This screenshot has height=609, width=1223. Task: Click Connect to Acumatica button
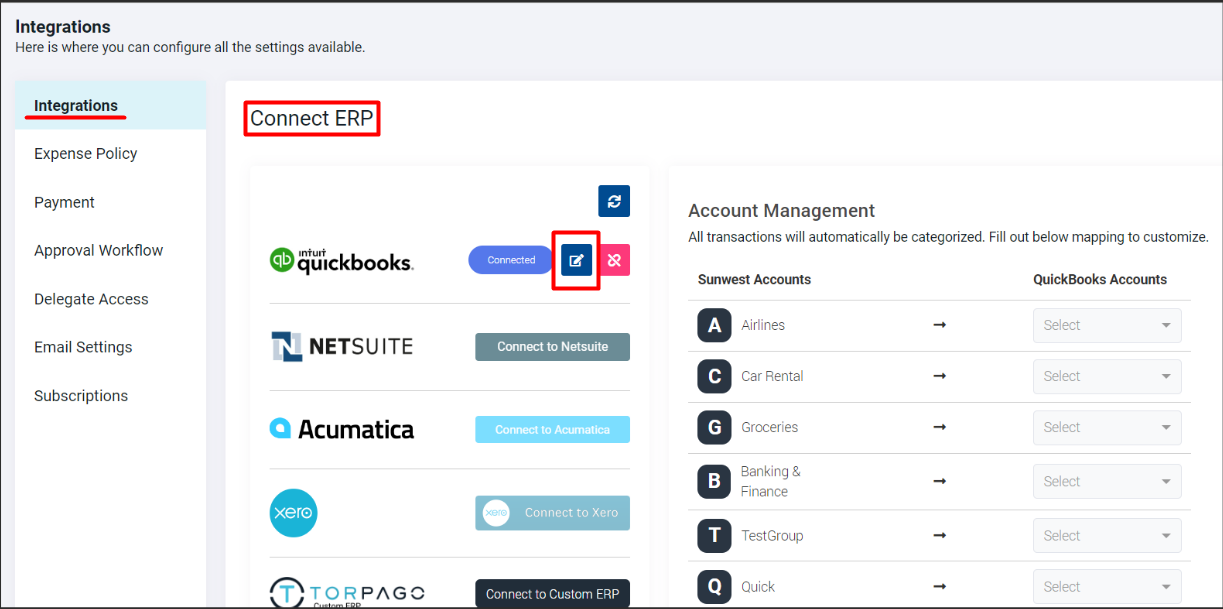552,430
